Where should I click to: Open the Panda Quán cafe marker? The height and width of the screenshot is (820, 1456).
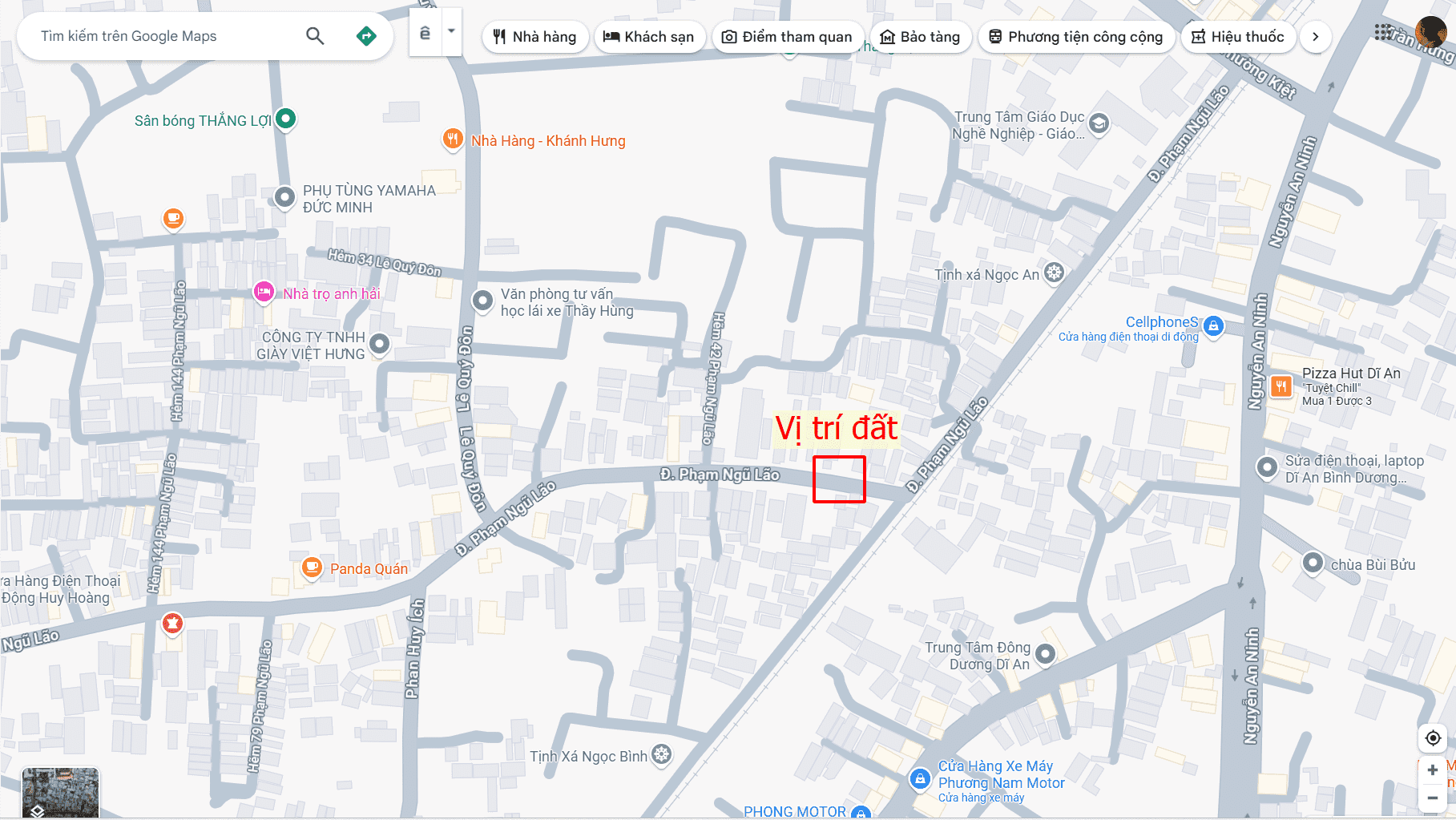[x=312, y=568]
